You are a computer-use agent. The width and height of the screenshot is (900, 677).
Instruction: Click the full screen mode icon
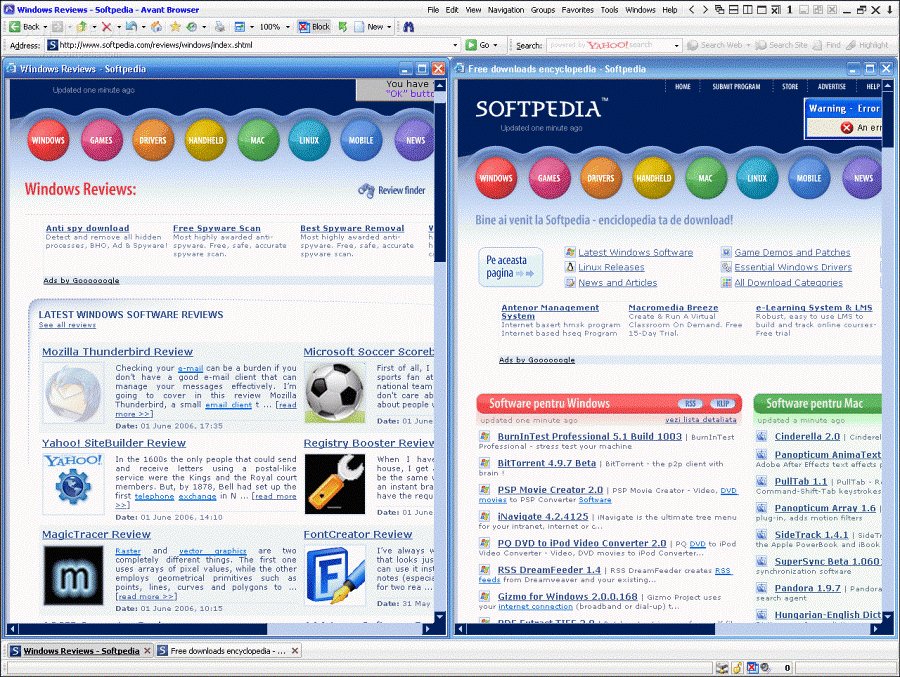click(x=239, y=26)
